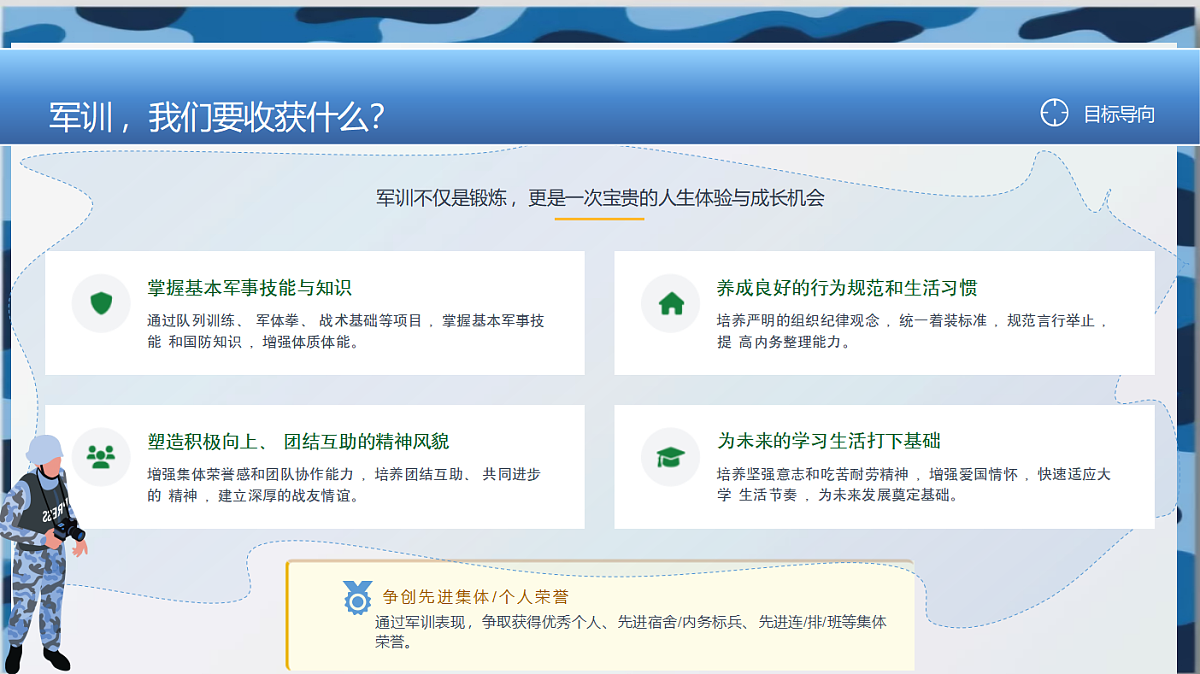Viewport: 1200px width, 674px height.
Task: Click the crosshair target icon in header
Action: point(1054,113)
